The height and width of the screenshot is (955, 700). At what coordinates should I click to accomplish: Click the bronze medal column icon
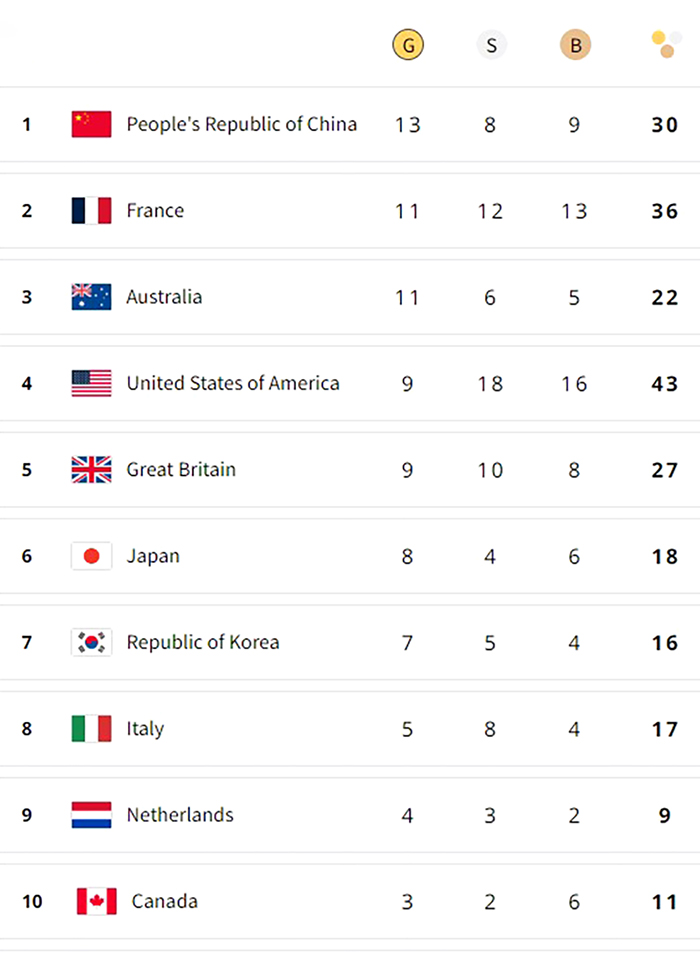tap(575, 45)
